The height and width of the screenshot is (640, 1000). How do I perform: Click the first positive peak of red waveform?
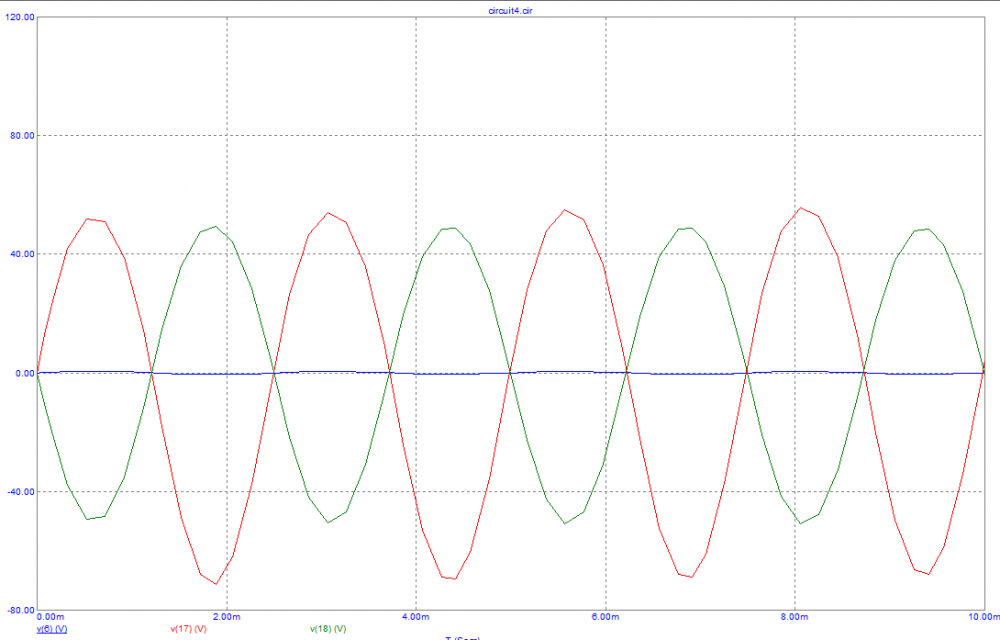tap(89, 218)
